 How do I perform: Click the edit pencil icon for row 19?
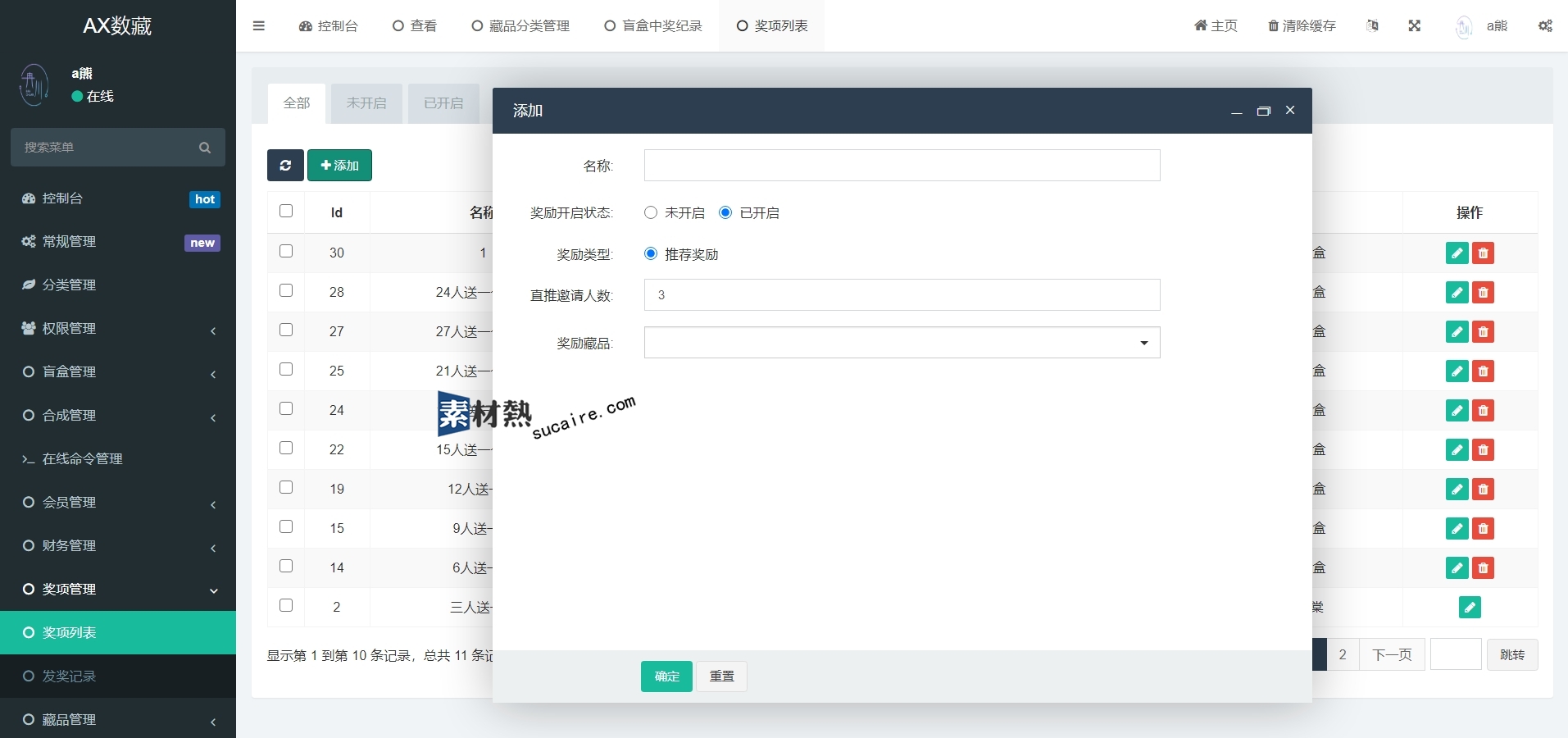(x=1457, y=489)
